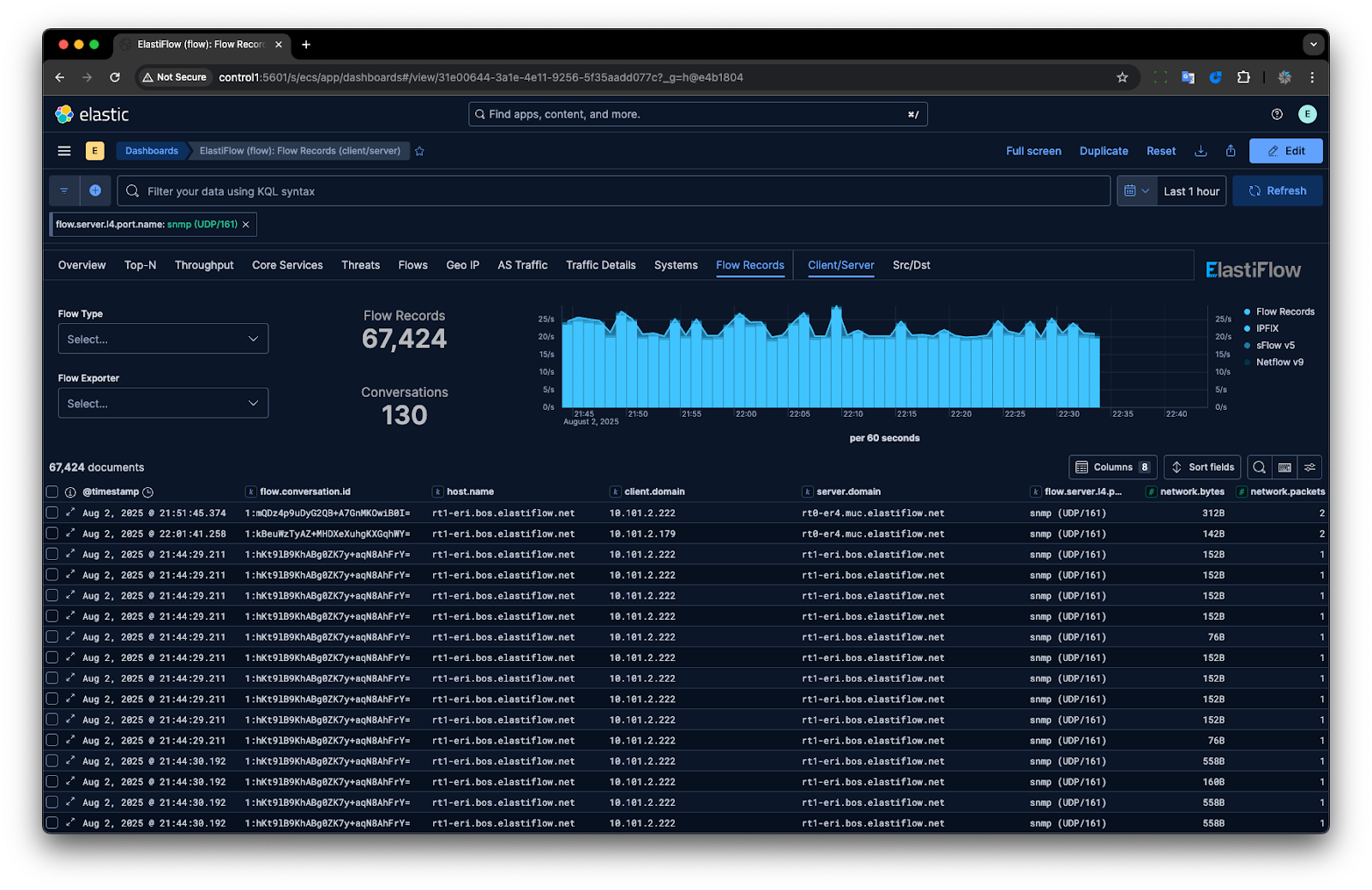Click the server.domain column header
The width and height of the screenshot is (1372, 890).
click(x=848, y=492)
